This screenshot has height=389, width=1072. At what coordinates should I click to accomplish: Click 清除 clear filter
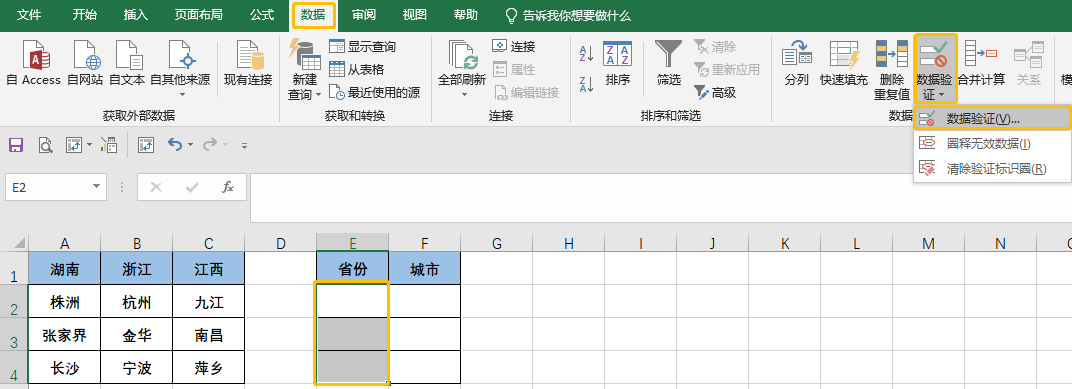(x=715, y=46)
